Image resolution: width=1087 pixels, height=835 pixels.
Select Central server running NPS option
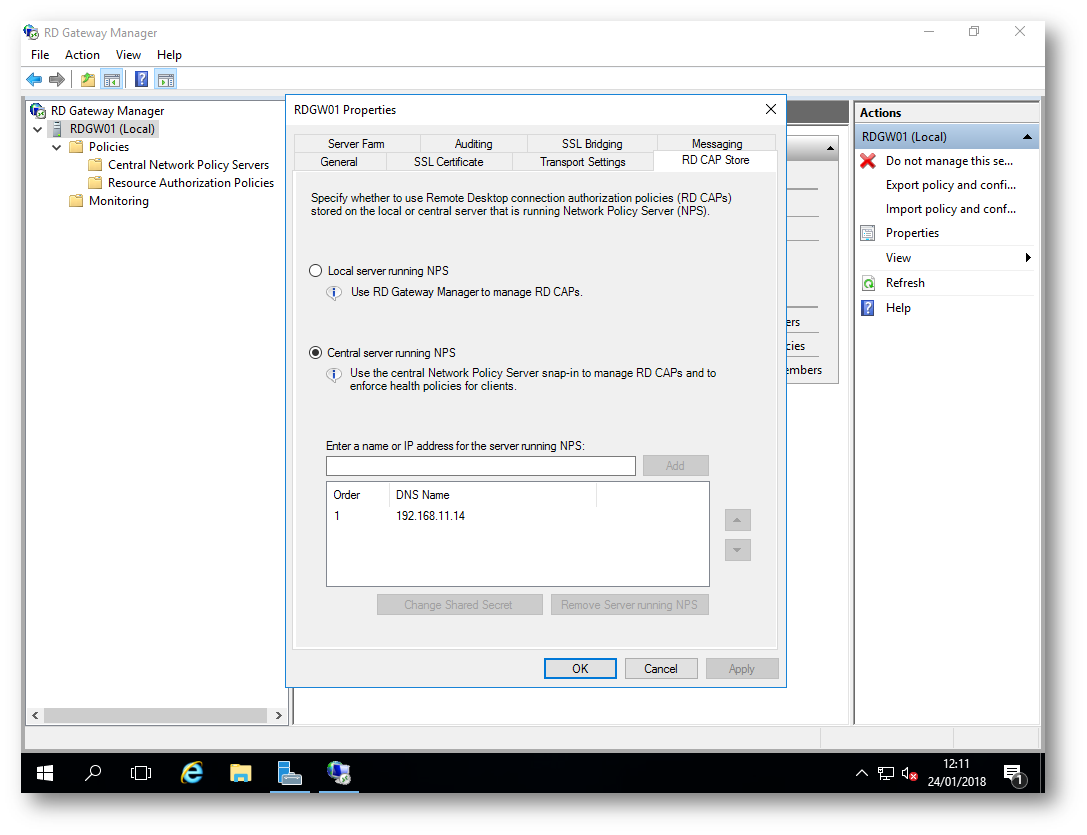pyautogui.click(x=315, y=352)
